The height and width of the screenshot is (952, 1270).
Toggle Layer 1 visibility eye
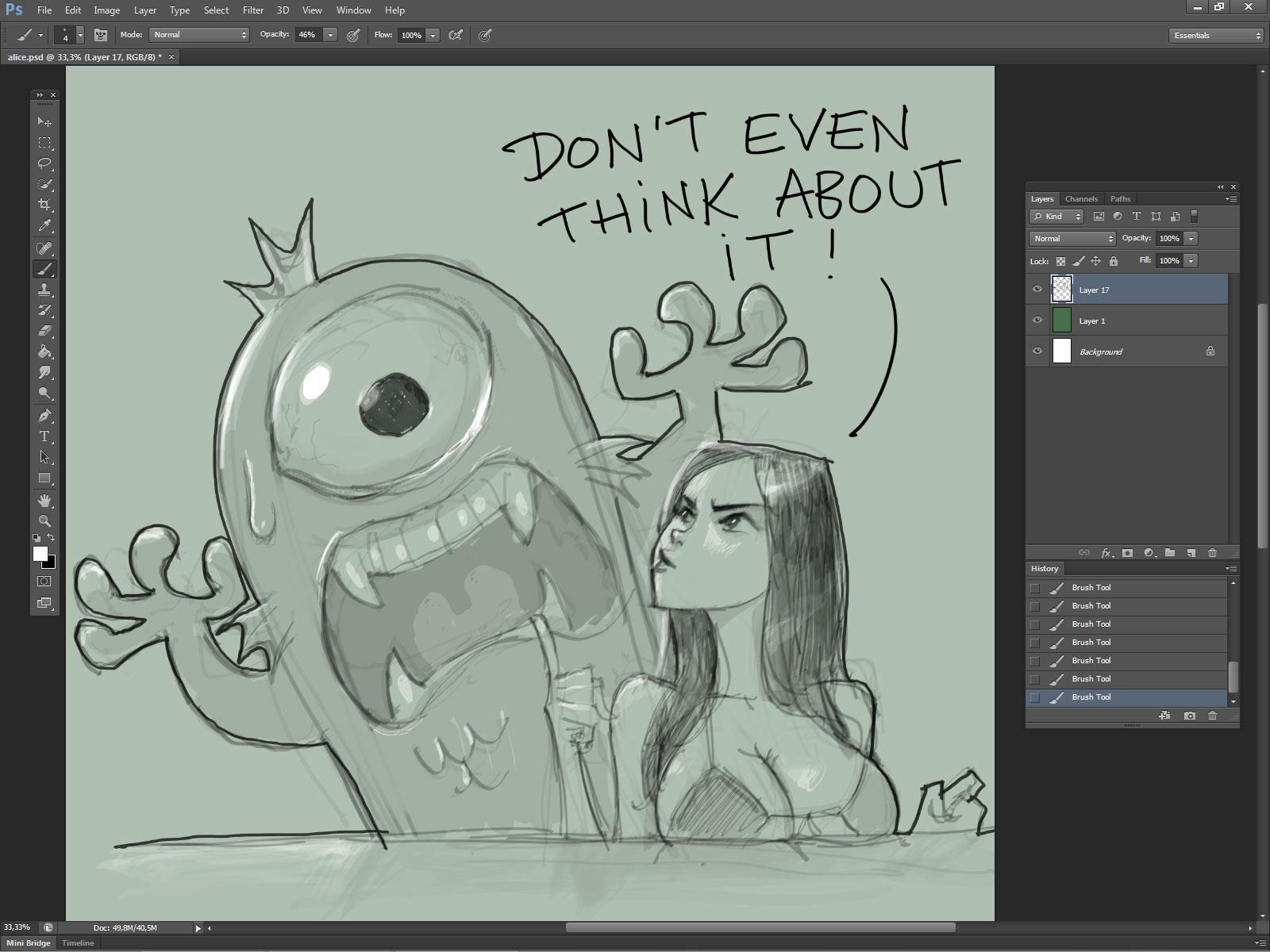pyautogui.click(x=1037, y=321)
